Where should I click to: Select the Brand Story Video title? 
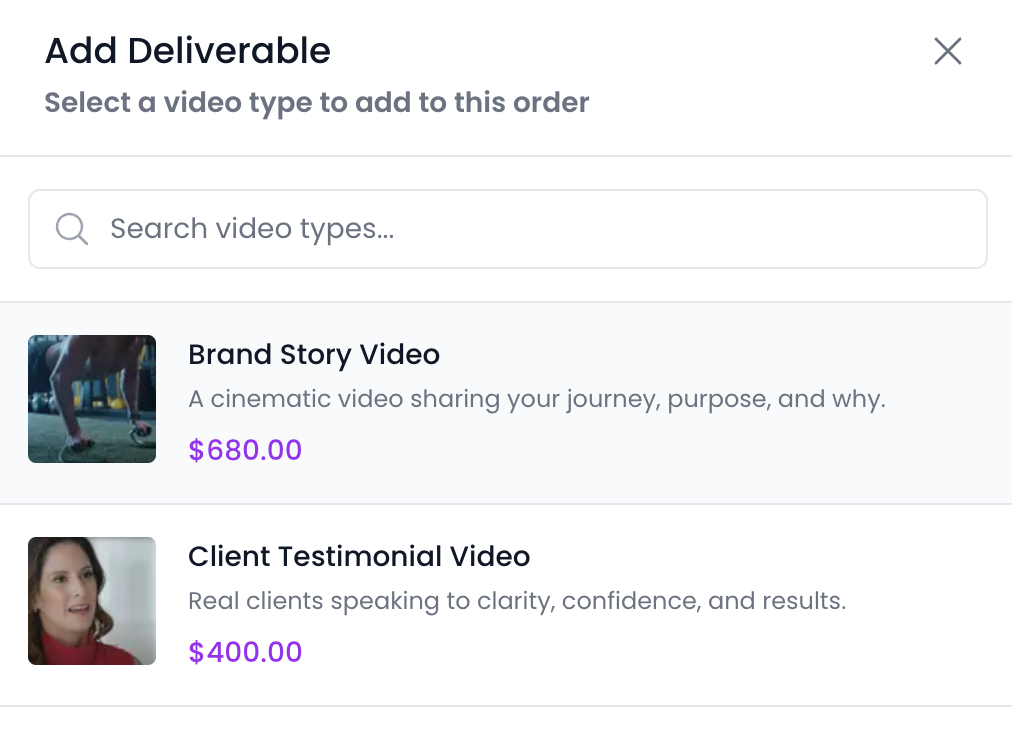tap(314, 355)
